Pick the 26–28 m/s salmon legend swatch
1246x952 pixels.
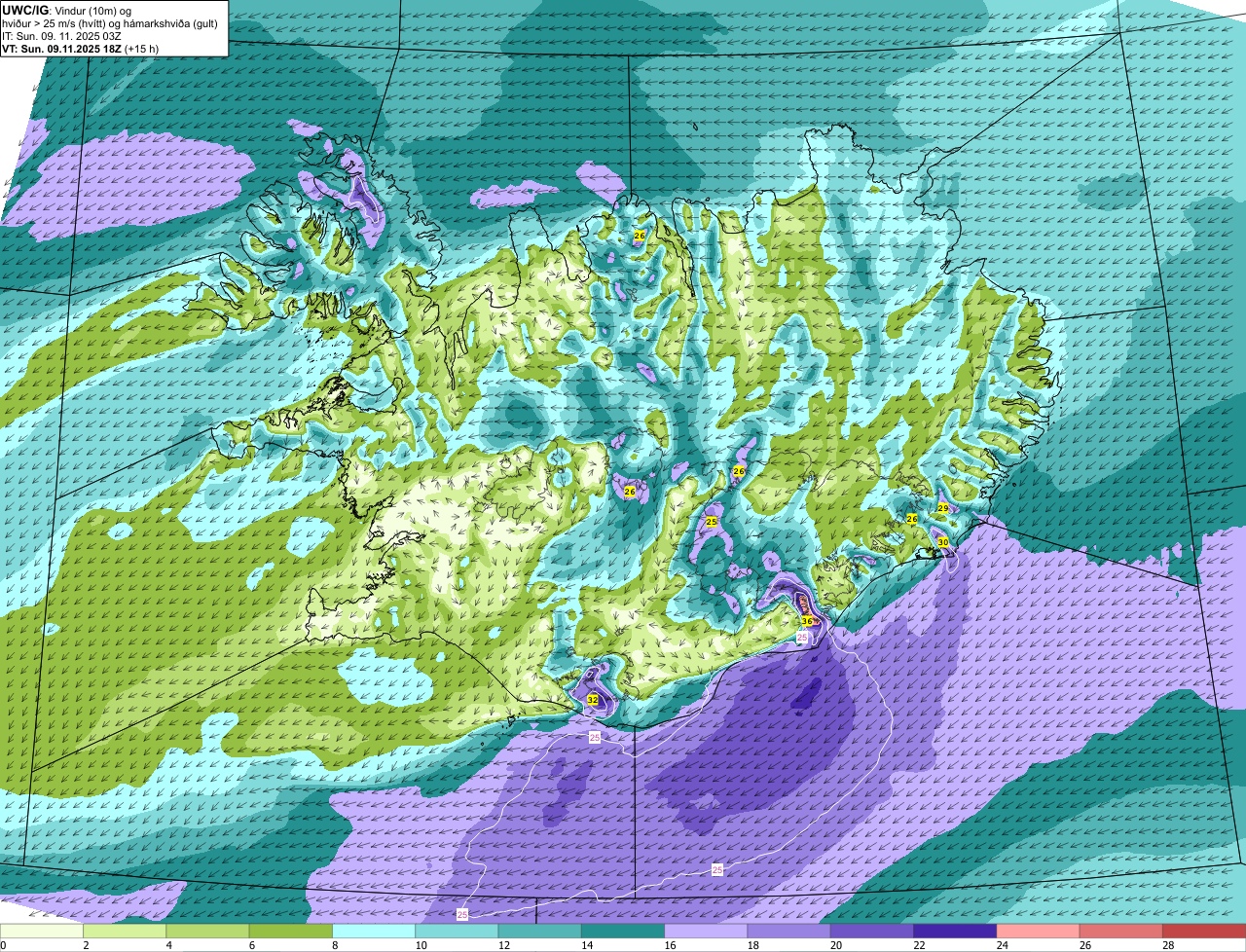coord(1121,931)
